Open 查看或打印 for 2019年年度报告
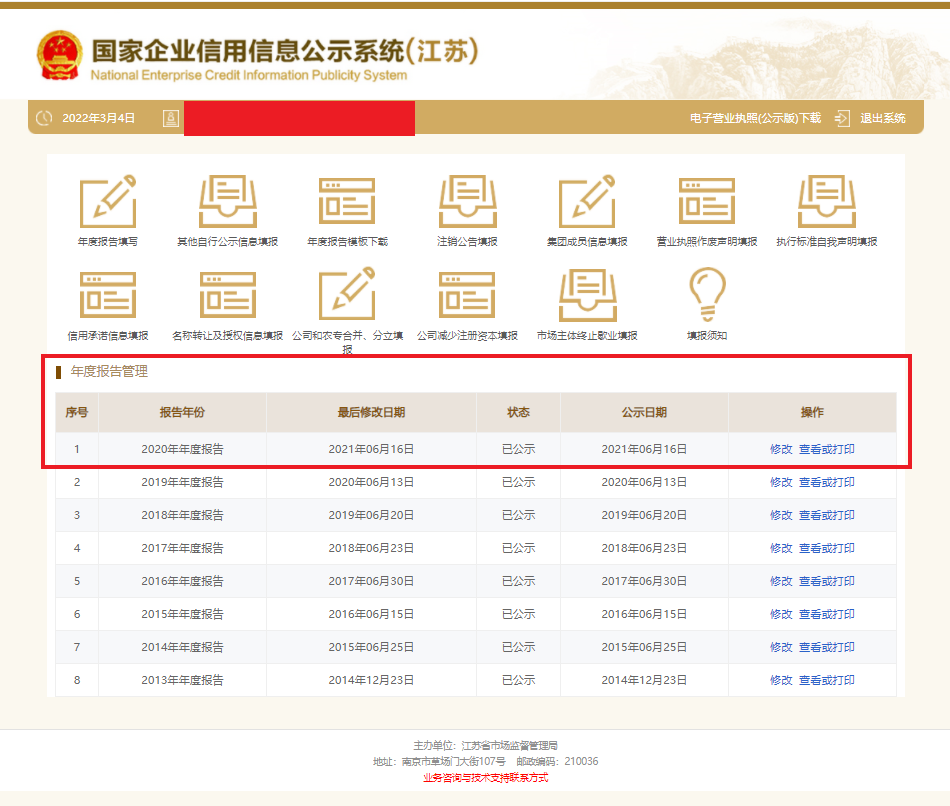Screen dimensions: 950x806 click(826, 482)
